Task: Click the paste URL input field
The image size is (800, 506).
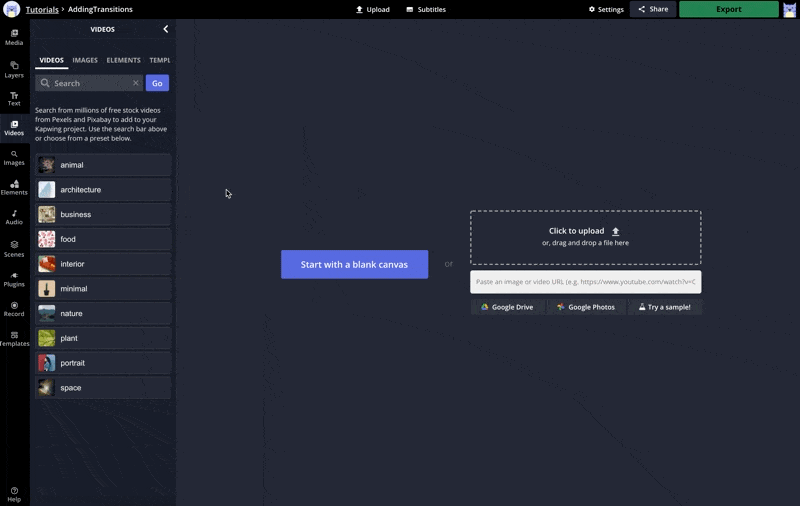Action: pyautogui.click(x=585, y=282)
